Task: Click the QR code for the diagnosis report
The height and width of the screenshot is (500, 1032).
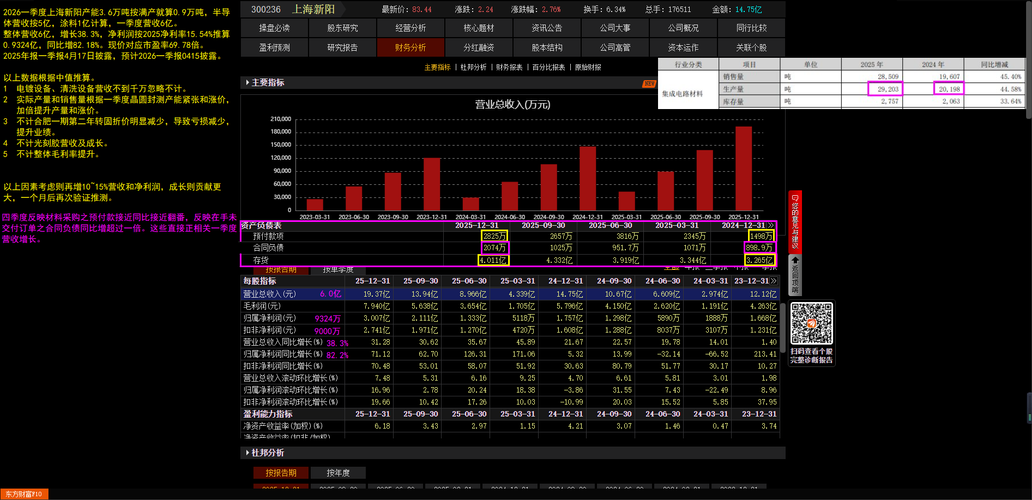Action: click(812, 324)
